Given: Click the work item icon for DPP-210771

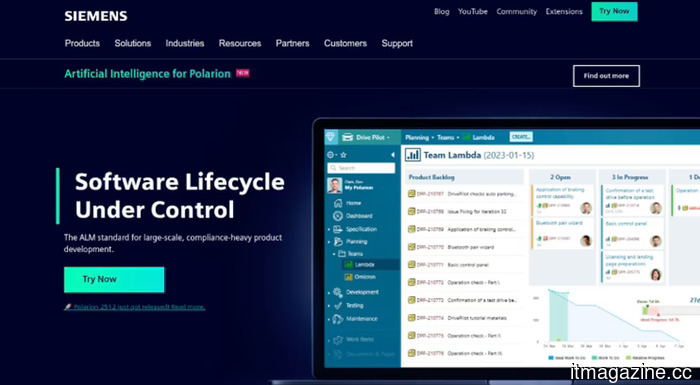Looking at the screenshot, I should tap(411, 264).
